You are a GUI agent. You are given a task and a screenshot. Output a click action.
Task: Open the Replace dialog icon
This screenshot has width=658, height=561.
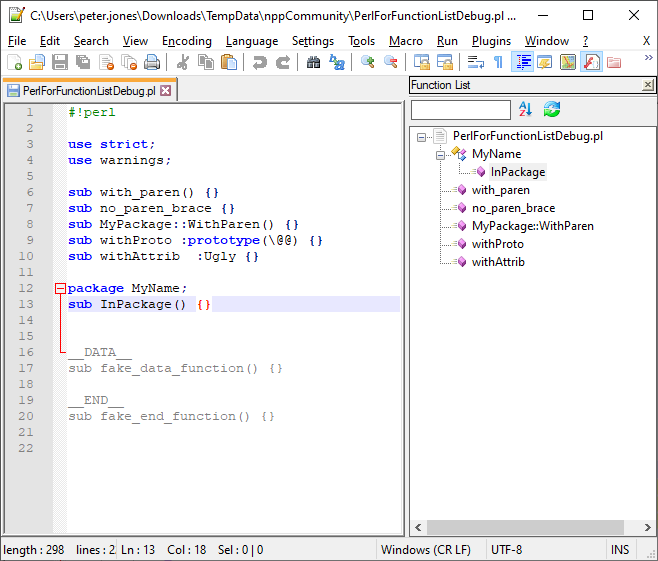point(337,63)
